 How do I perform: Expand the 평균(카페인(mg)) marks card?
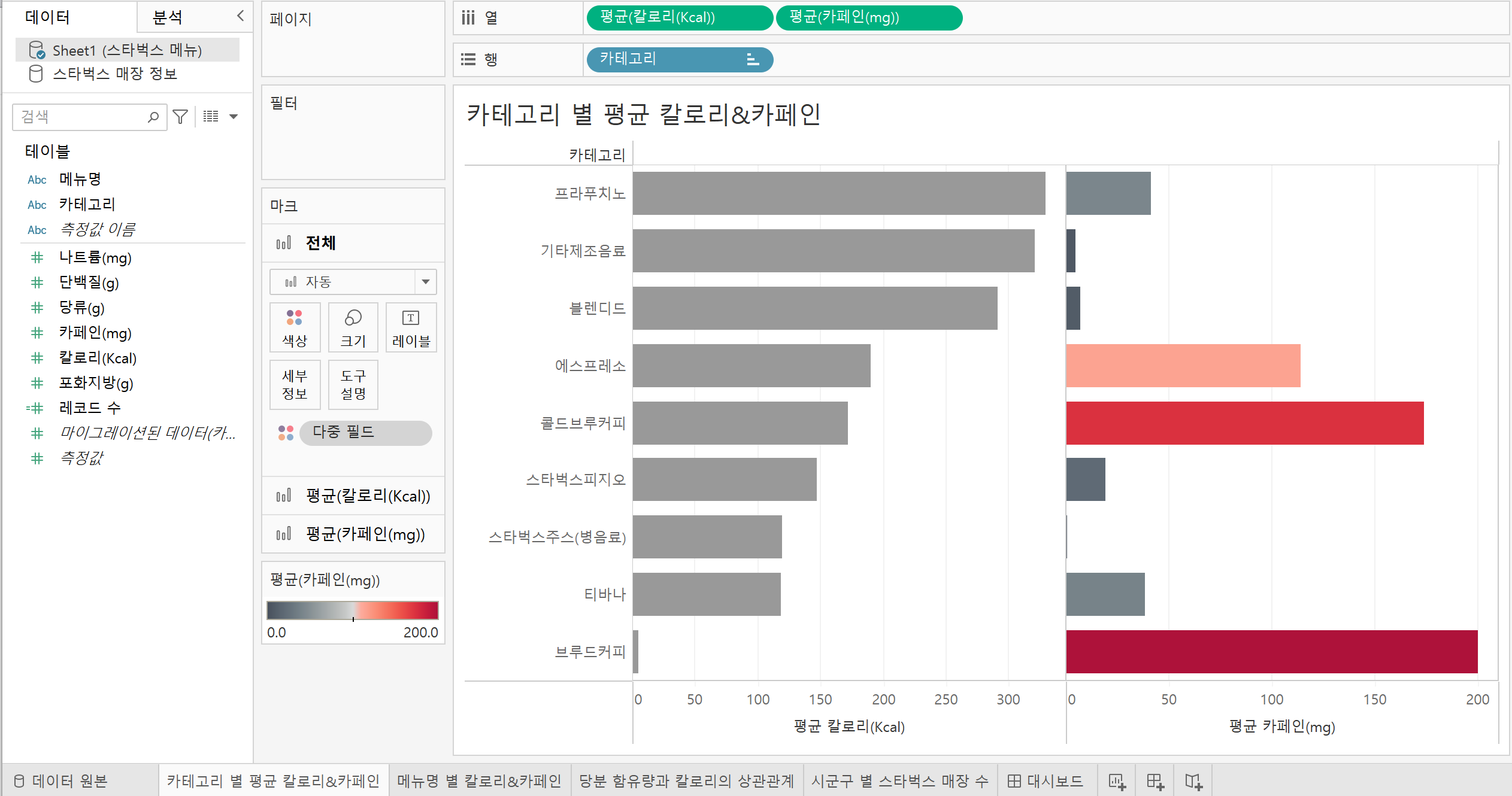click(x=353, y=534)
